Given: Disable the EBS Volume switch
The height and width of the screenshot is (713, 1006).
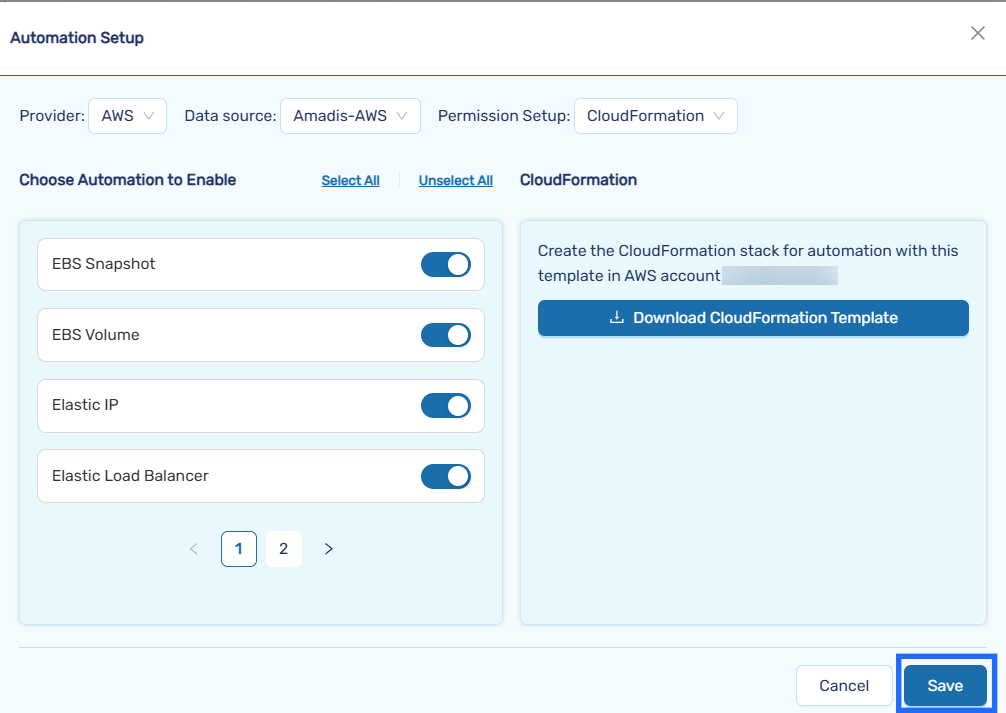Looking at the screenshot, I should tap(445, 335).
